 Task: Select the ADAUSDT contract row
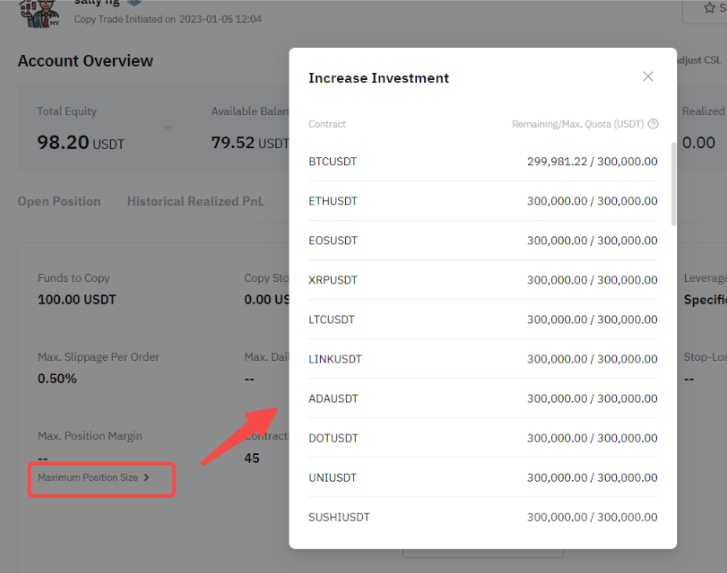483,398
